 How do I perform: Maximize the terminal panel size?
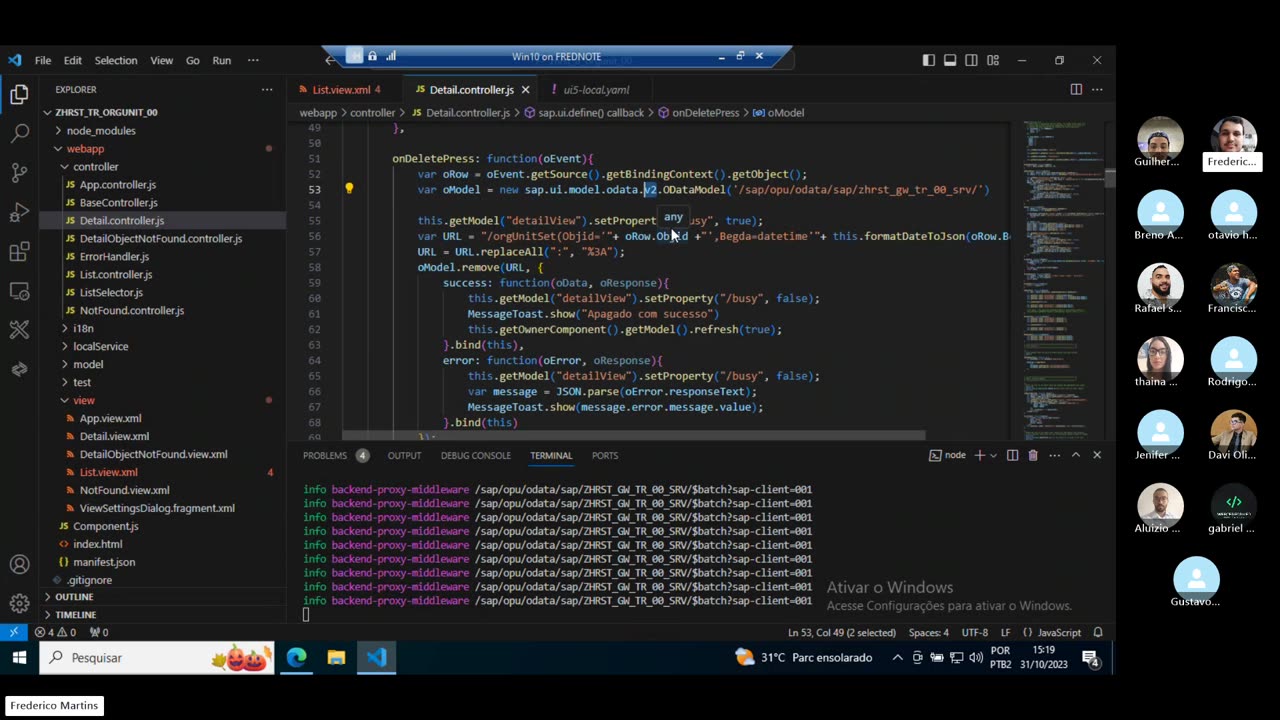tap(1076, 455)
